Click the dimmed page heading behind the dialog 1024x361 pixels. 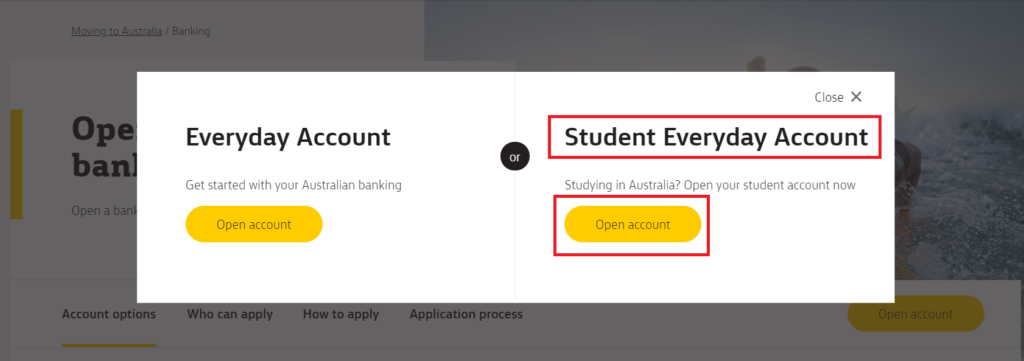[x=104, y=148]
